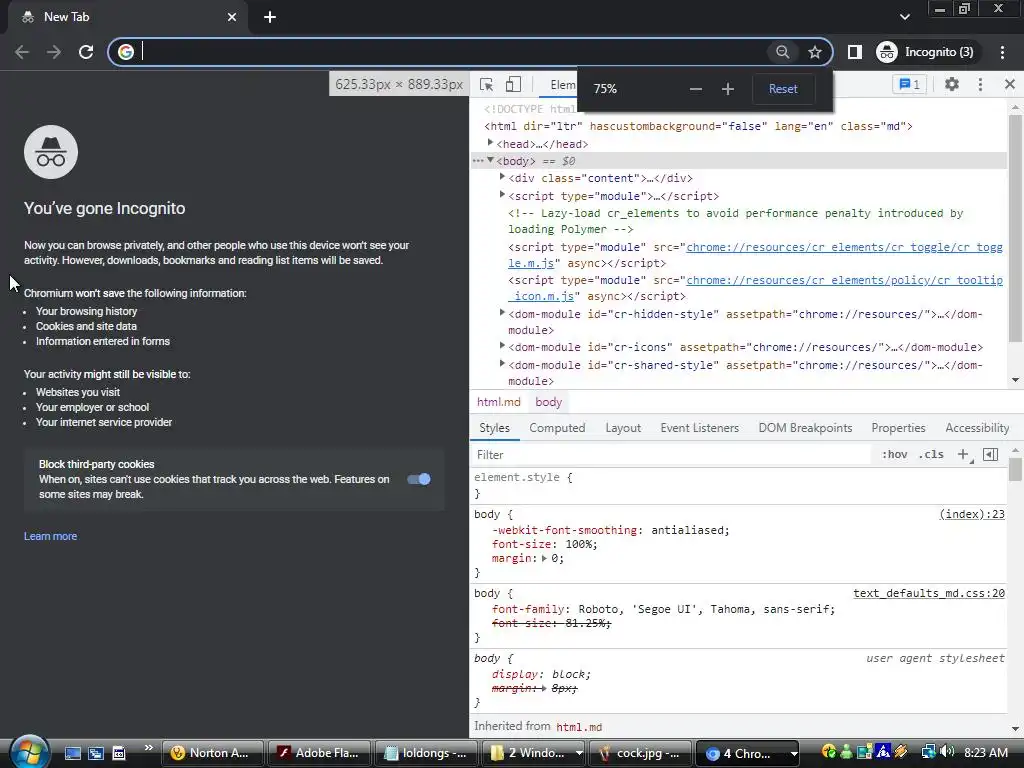
Task: Decrease zoom with the minus button
Action: 696,89
